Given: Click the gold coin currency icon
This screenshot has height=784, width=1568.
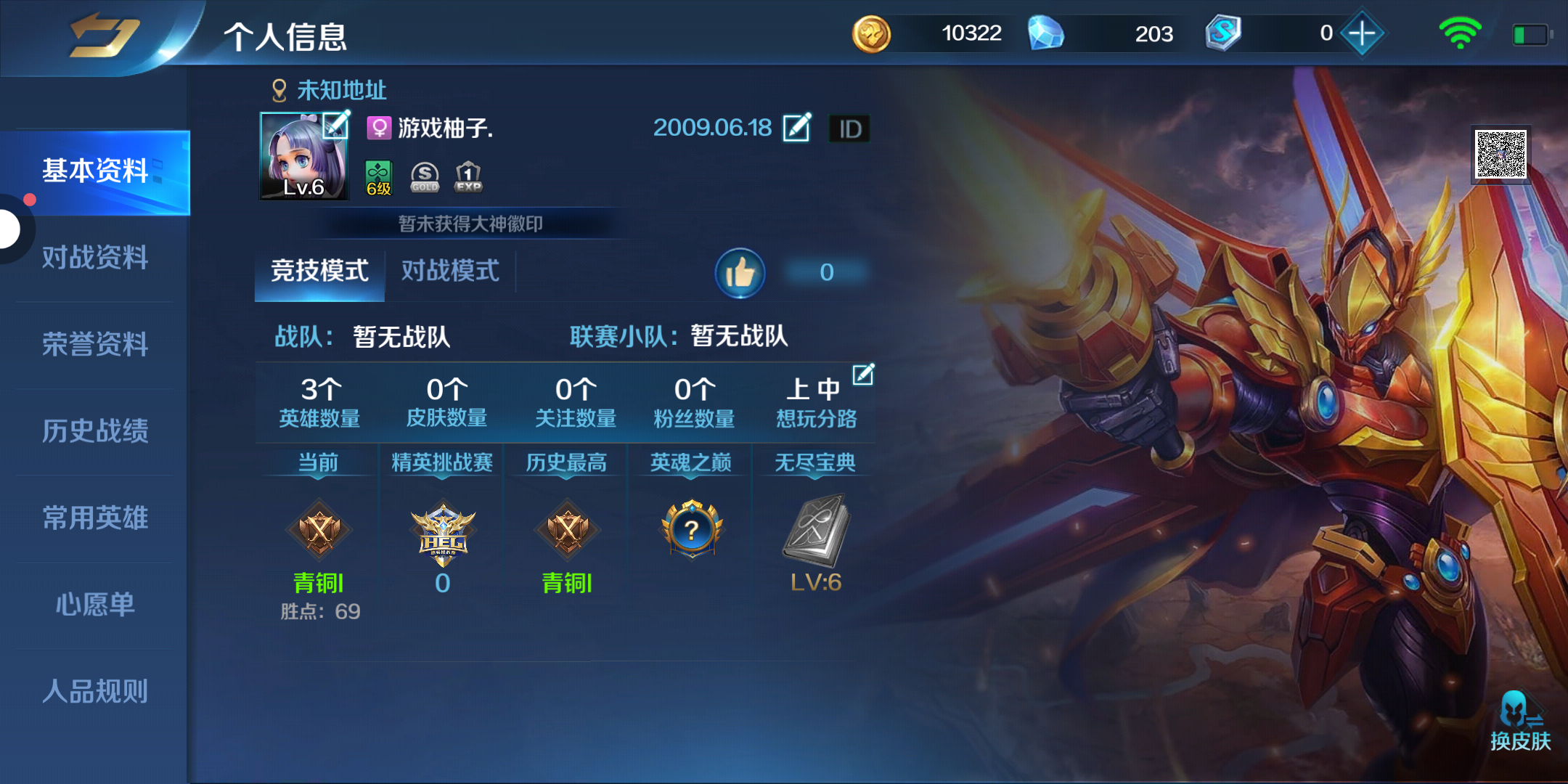Looking at the screenshot, I should pyautogui.click(x=871, y=33).
